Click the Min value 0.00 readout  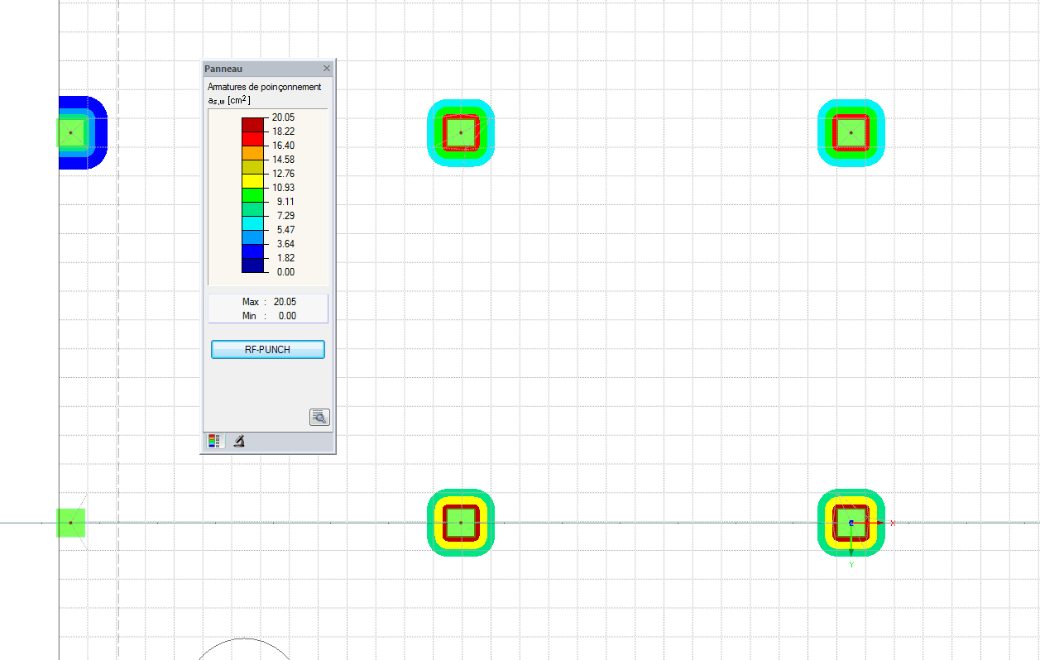(287, 316)
